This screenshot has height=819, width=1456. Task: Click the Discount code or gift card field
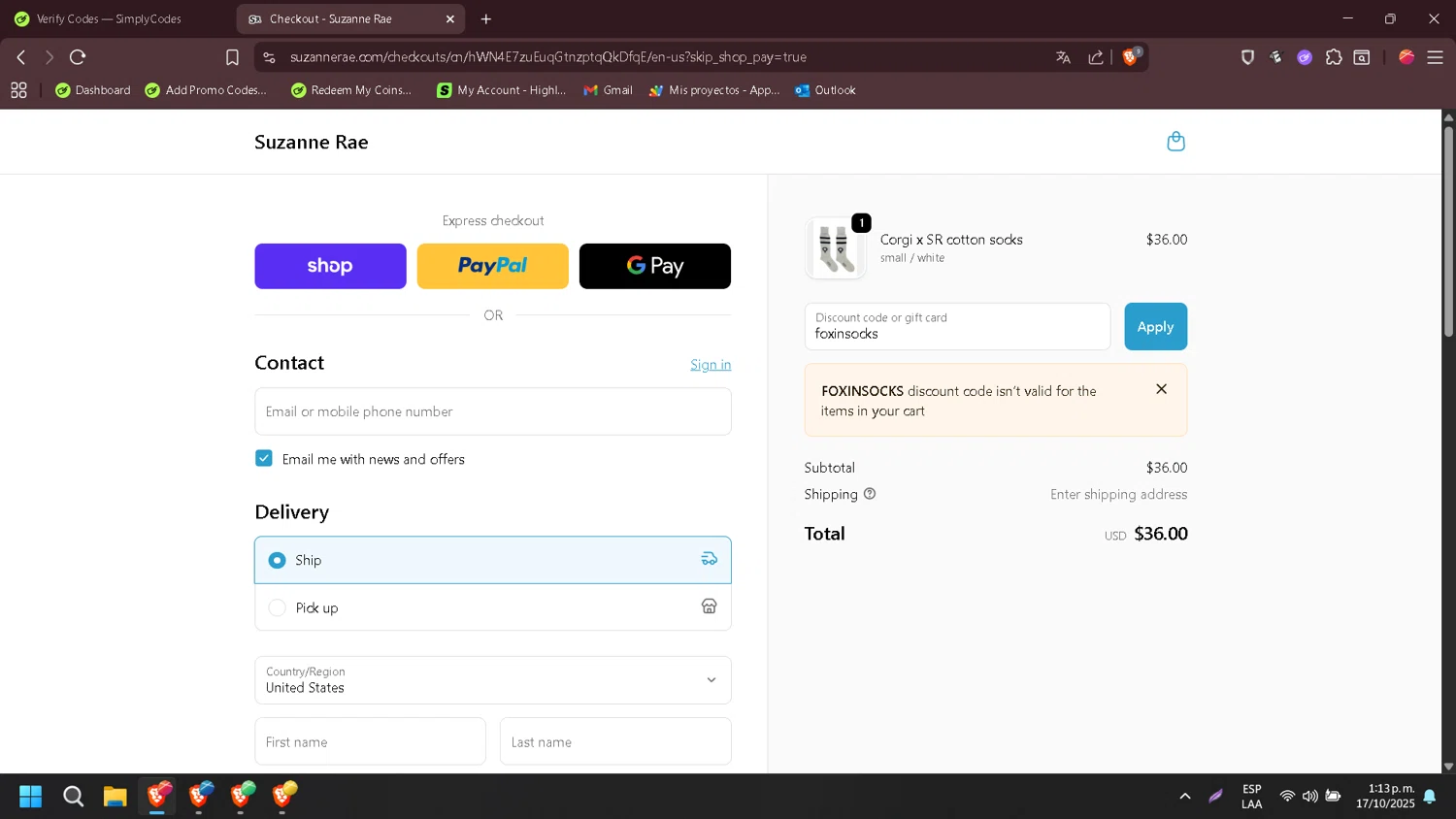[x=957, y=327]
